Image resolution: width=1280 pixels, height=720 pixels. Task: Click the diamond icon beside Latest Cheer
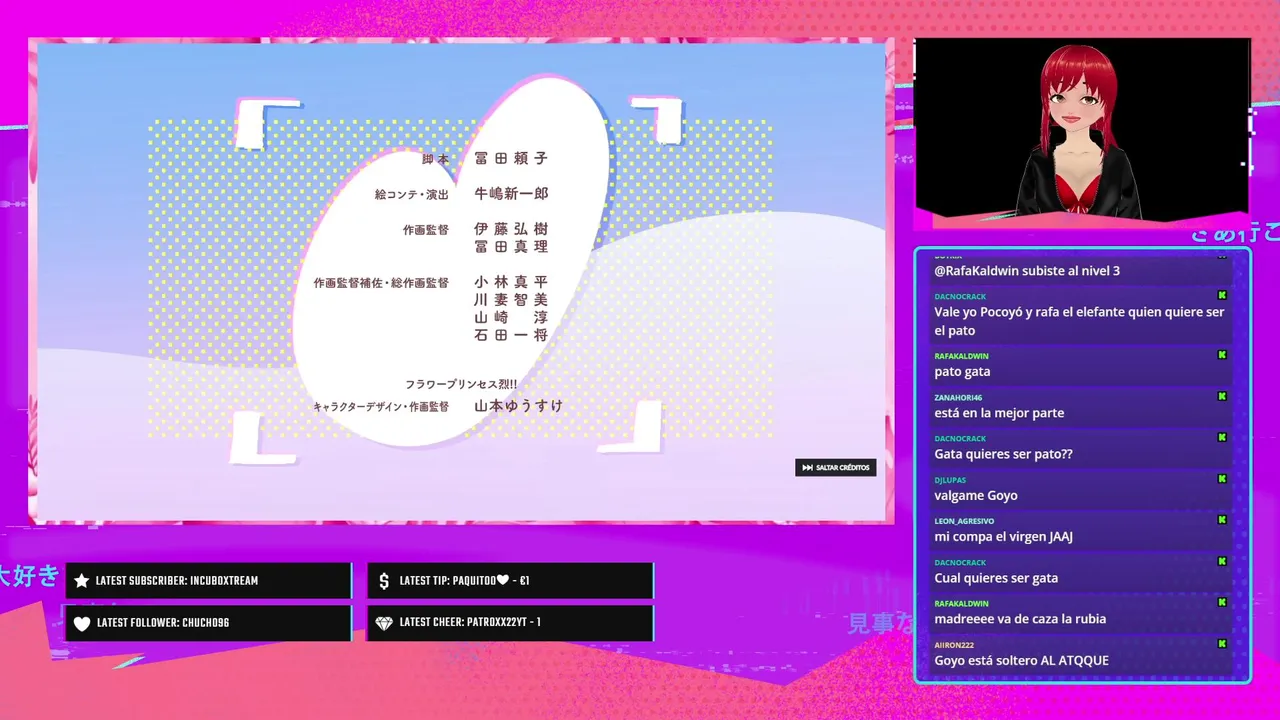(384, 623)
